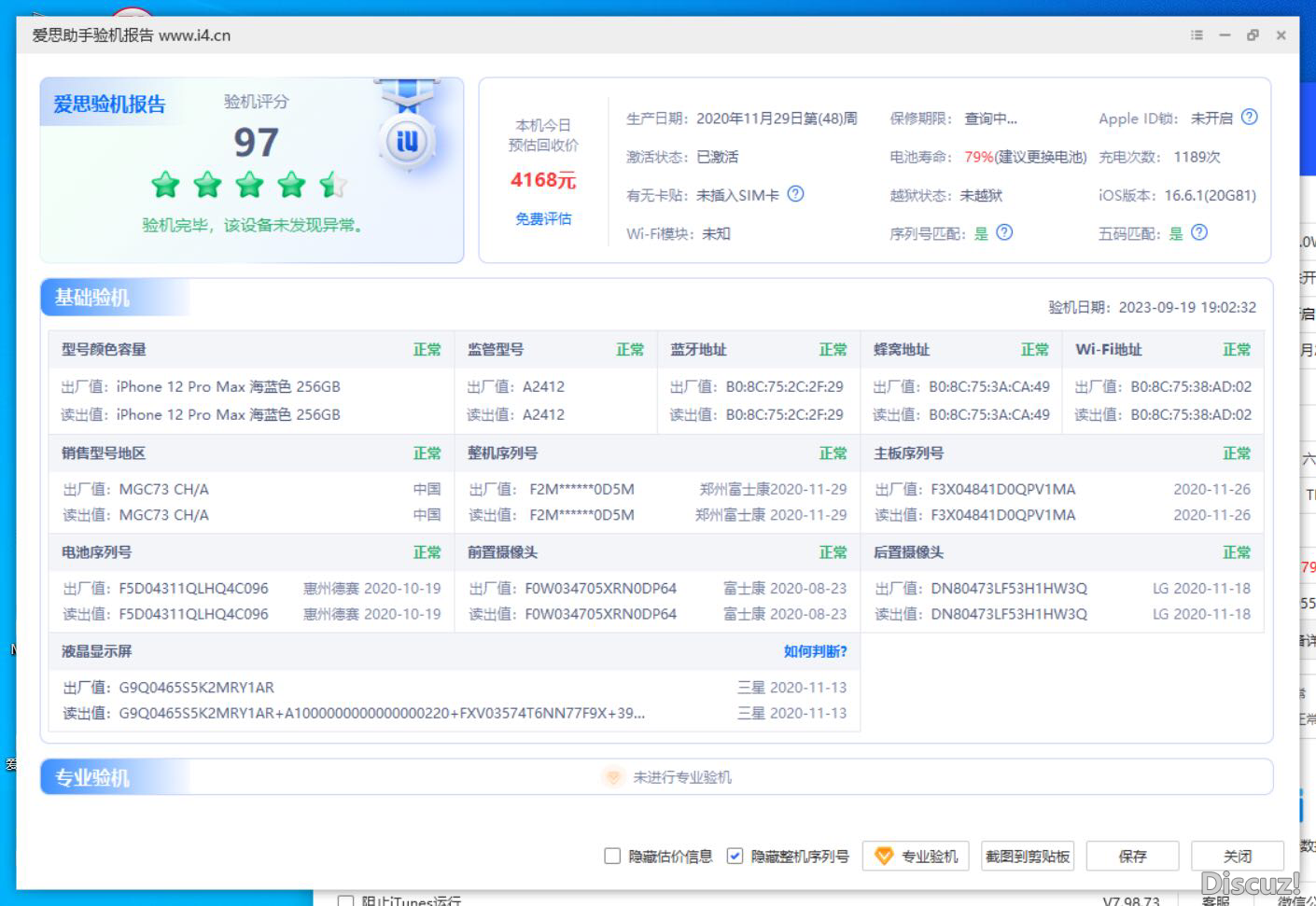Select the 基础验机 section header

tap(91, 298)
